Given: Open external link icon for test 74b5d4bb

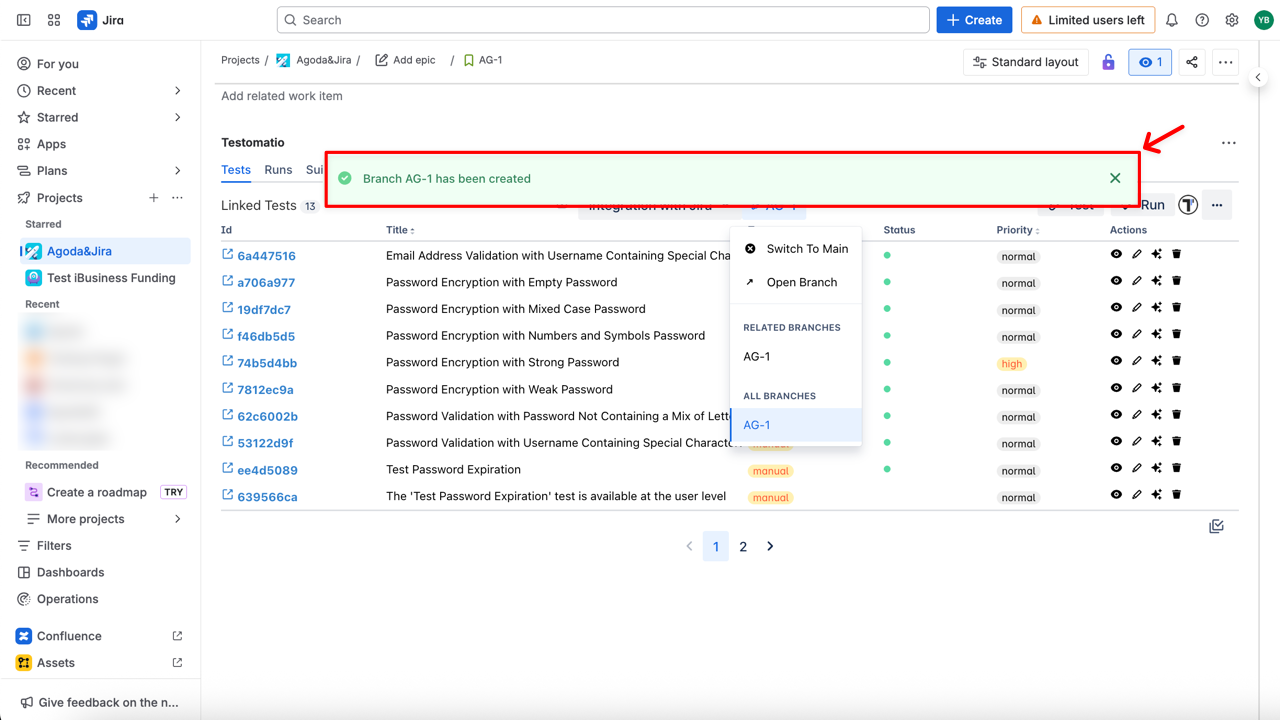Looking at the screenshot, I should pyautogui.click(x=228, y=362).
